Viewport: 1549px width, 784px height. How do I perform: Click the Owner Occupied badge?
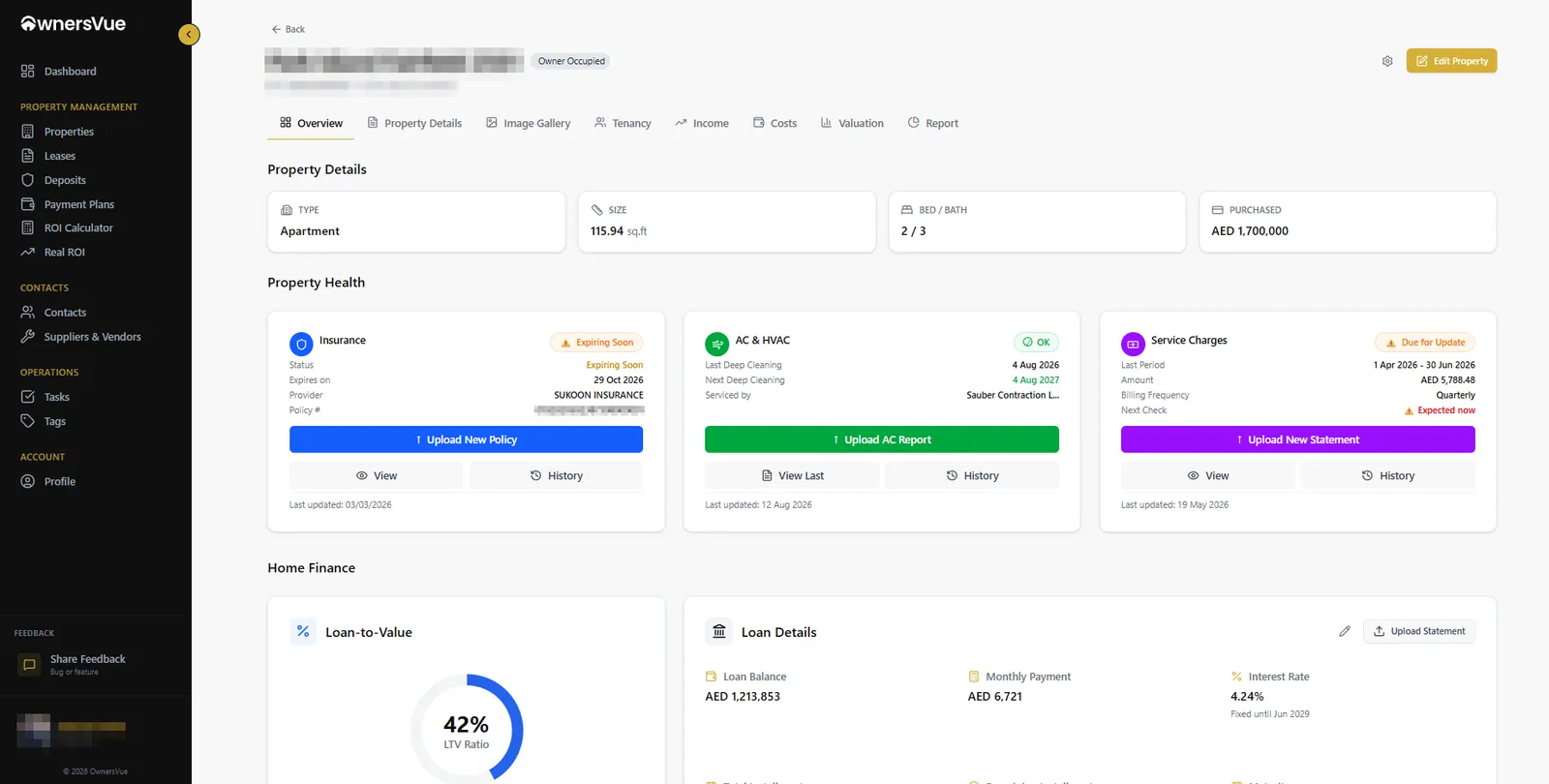tap(571, 61)
